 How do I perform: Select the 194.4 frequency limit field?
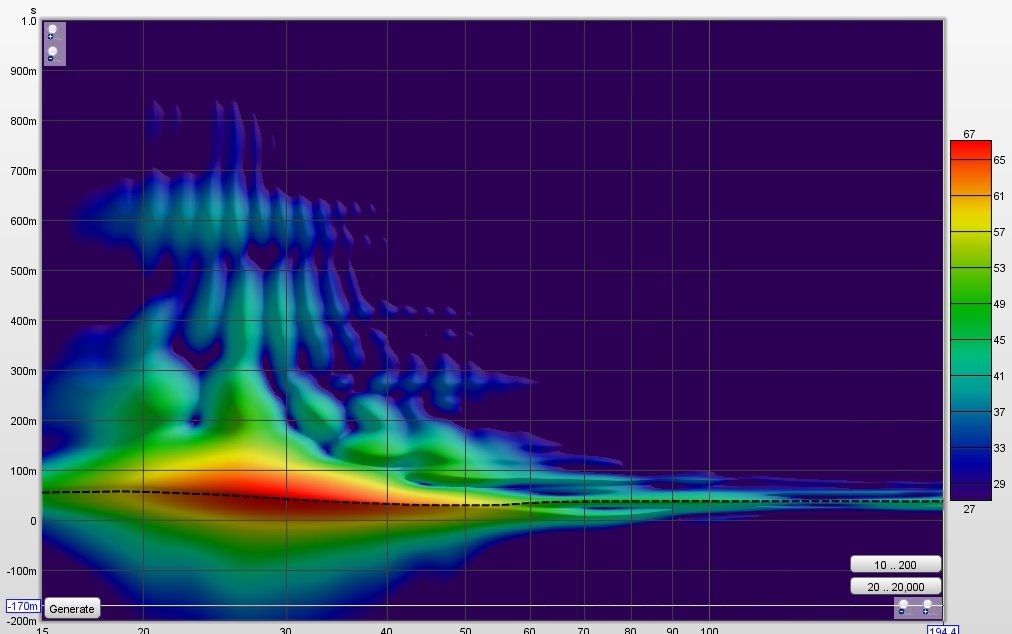coord(943,629)
